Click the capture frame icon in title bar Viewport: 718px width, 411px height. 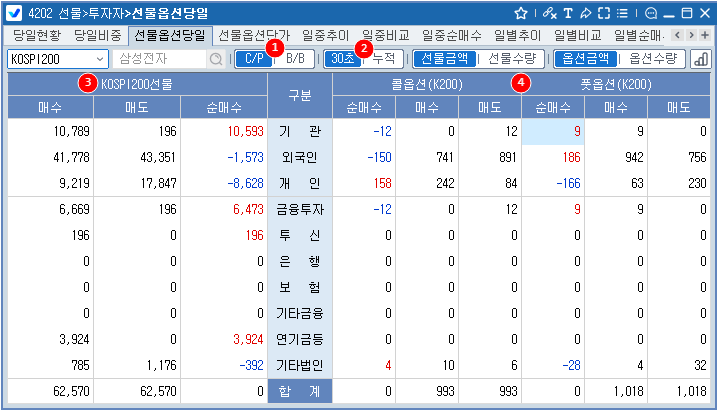pyautogui.click(x=606, y=14)
